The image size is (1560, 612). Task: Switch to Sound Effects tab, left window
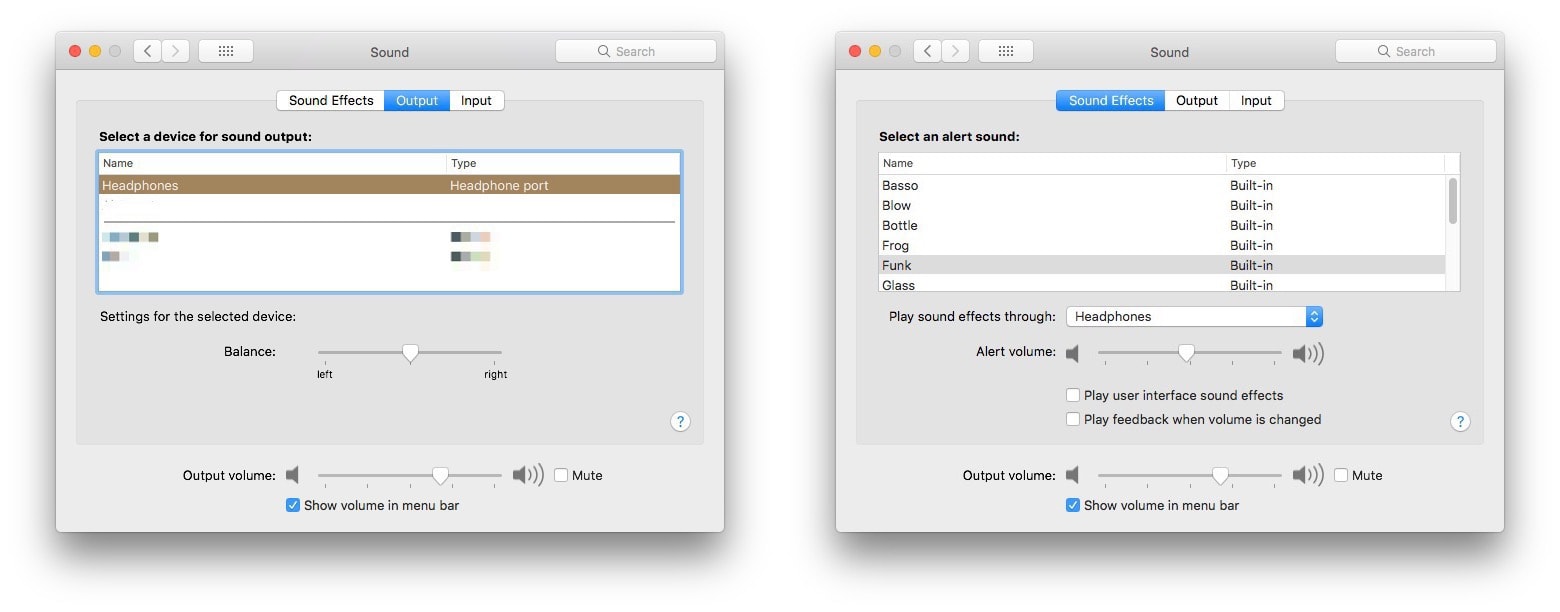331,100
